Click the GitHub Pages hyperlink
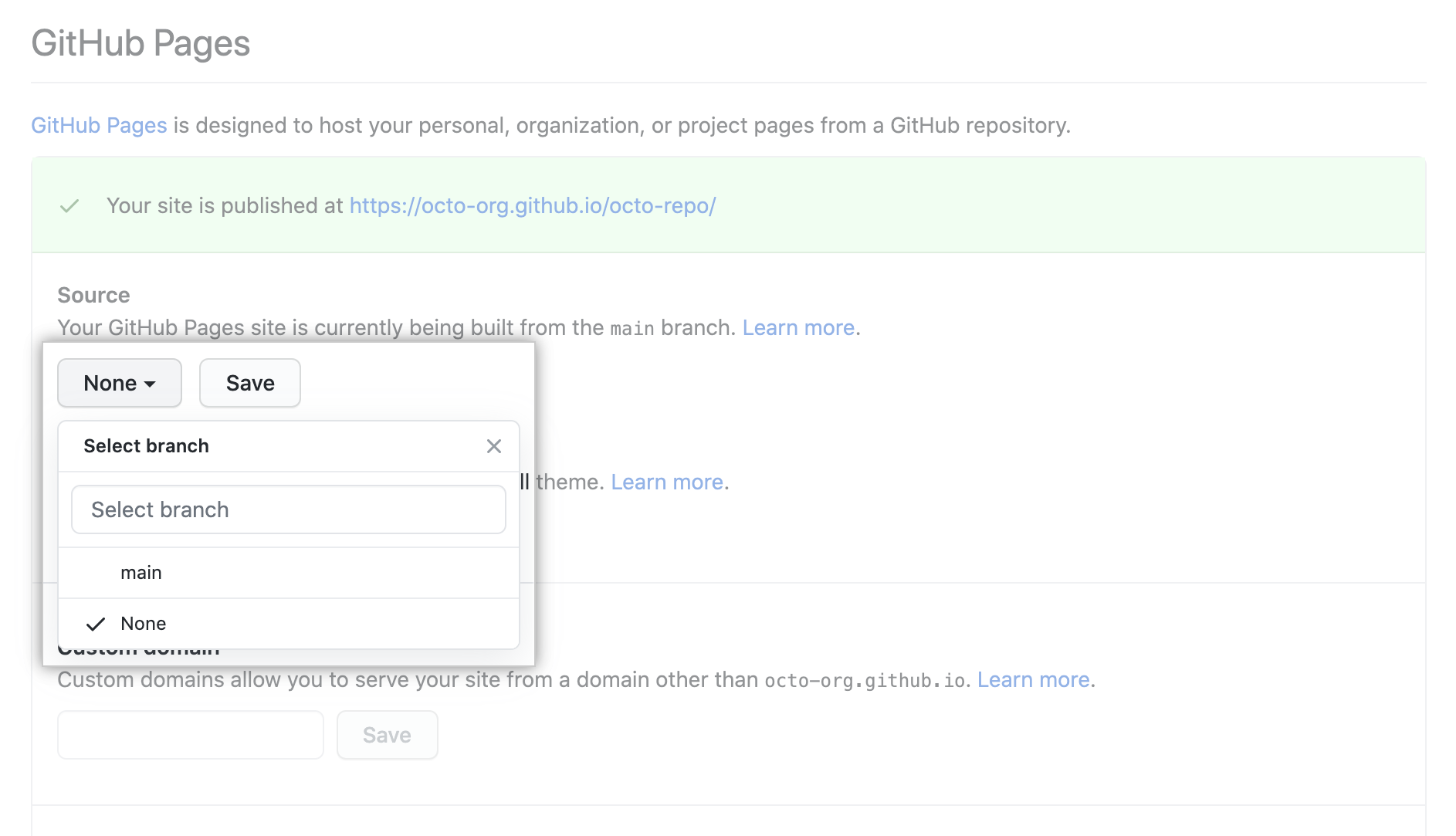 point(99,125)
